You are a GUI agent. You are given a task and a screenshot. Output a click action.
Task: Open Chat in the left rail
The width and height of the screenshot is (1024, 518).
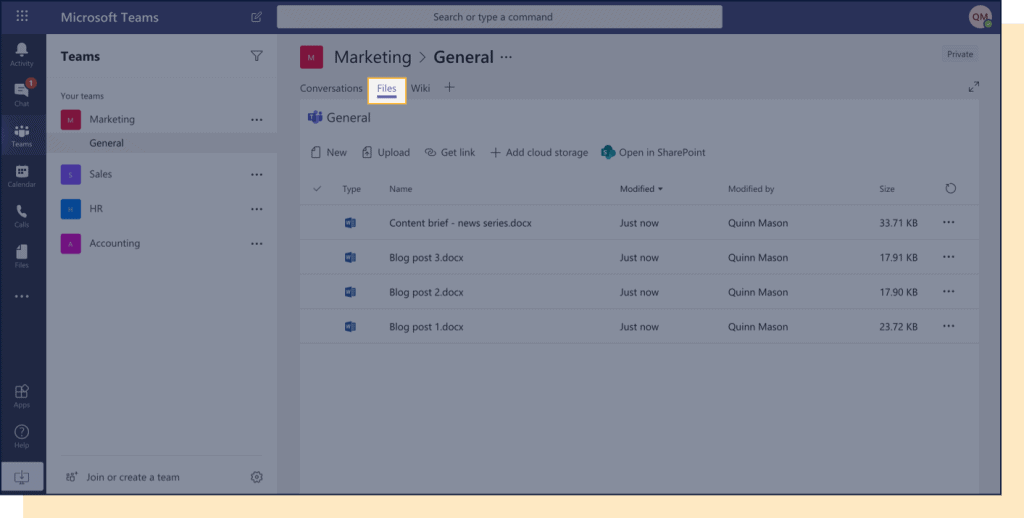(22, 94)
